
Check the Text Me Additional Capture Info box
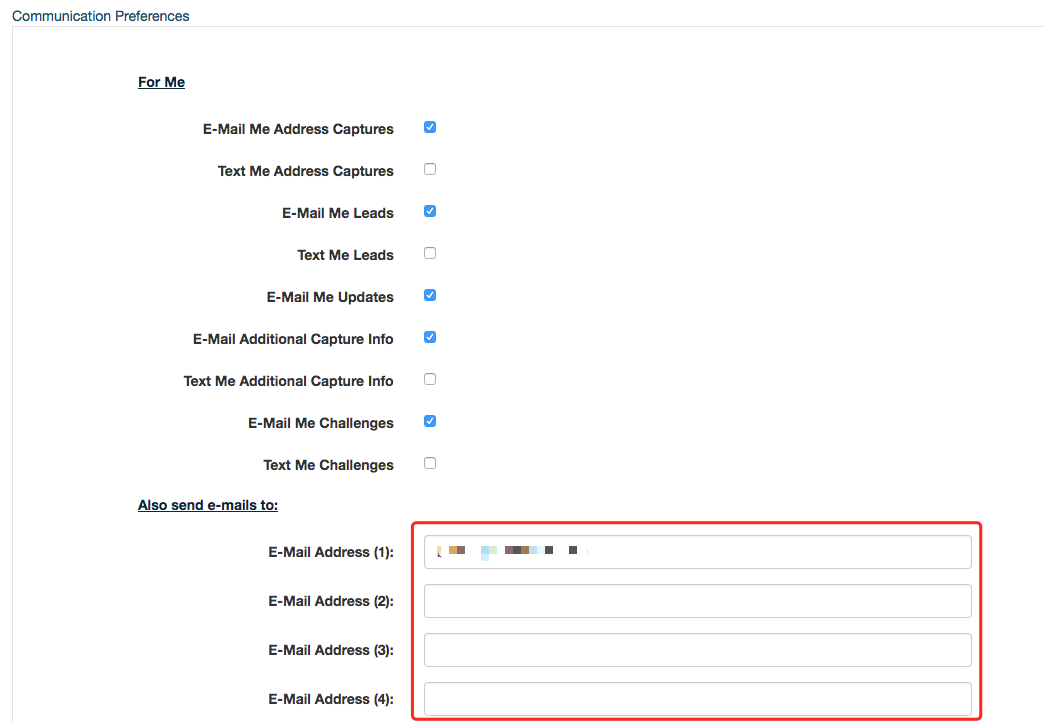tap(430, 380)
